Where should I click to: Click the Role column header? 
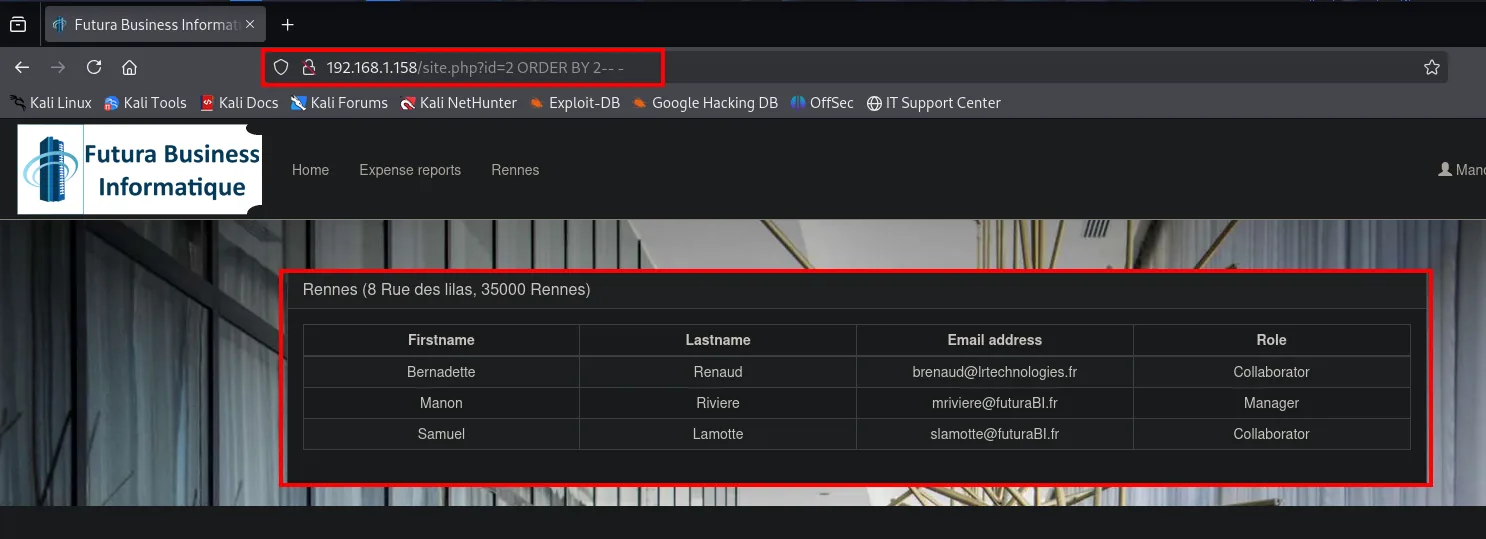(x=1272, y=340)
